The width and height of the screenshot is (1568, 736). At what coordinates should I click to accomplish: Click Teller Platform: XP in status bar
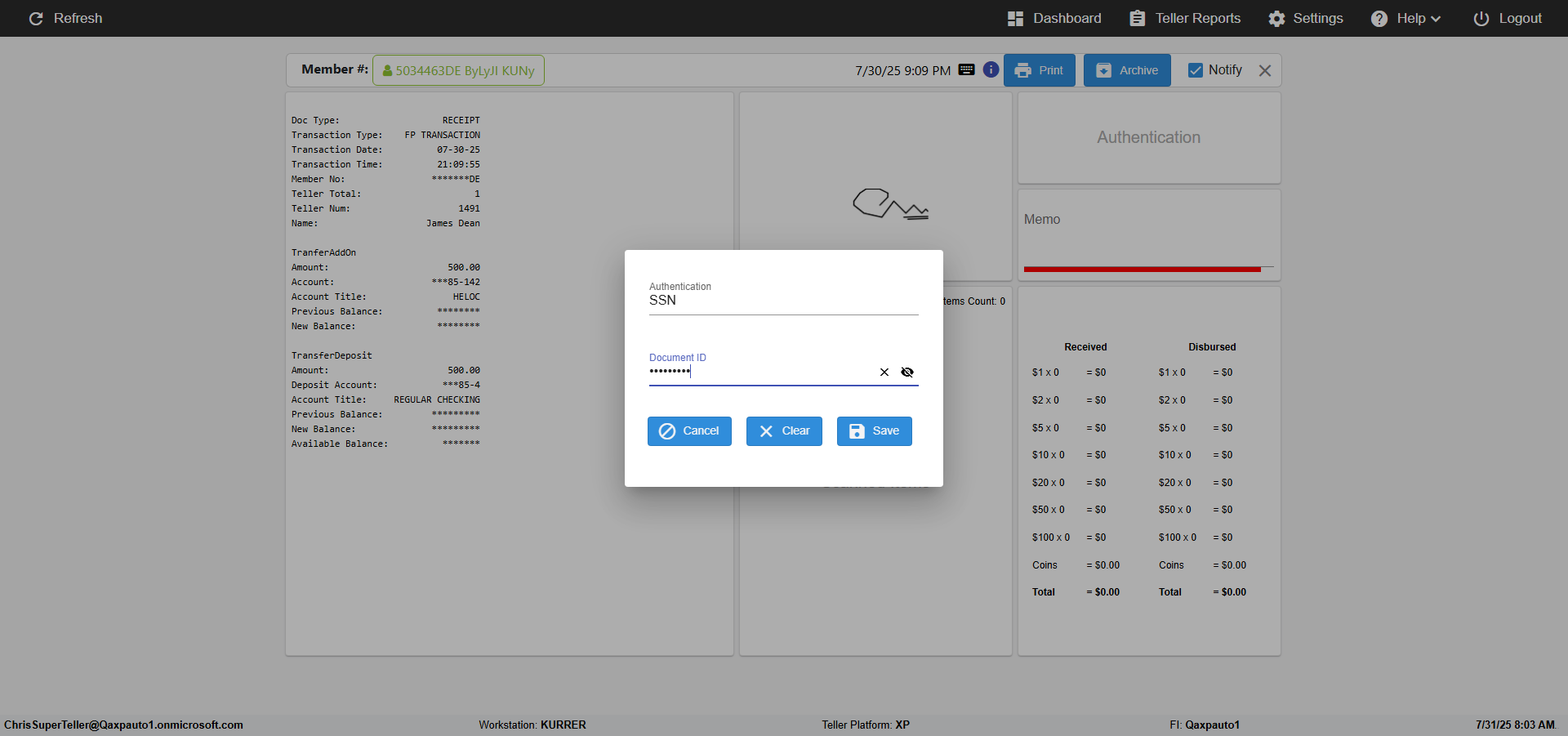[866, 725]
